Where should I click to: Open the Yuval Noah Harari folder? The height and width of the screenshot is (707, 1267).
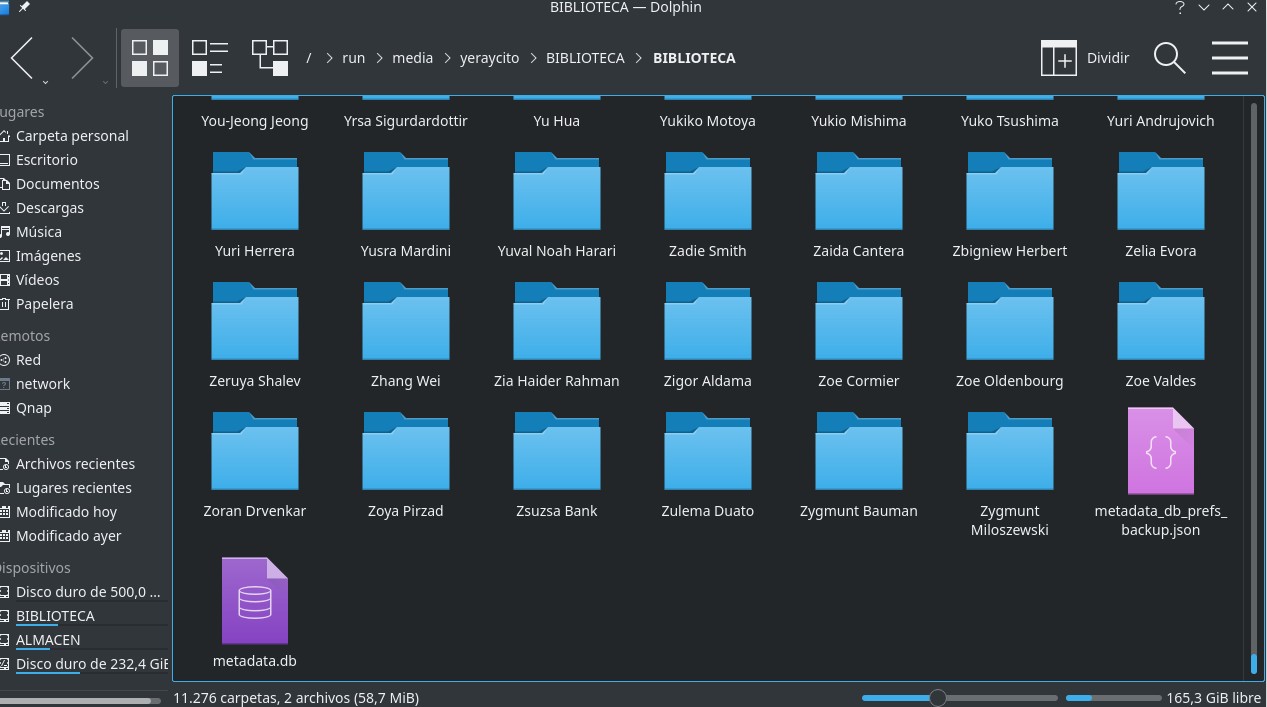tap(556, 192)
